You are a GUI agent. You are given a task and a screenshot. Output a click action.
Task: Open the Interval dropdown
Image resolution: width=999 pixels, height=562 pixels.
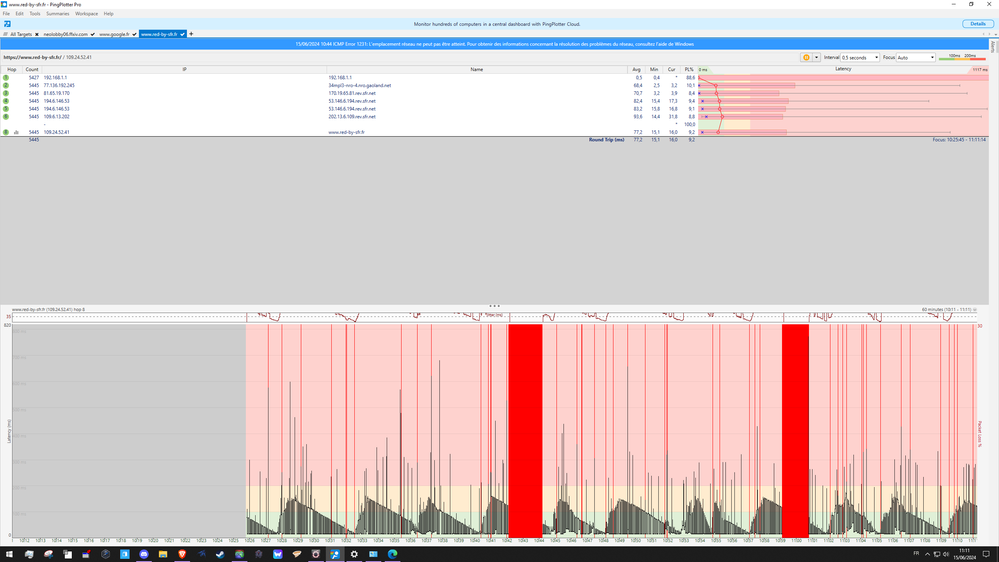pyautogui.click(x=860, y=57)
